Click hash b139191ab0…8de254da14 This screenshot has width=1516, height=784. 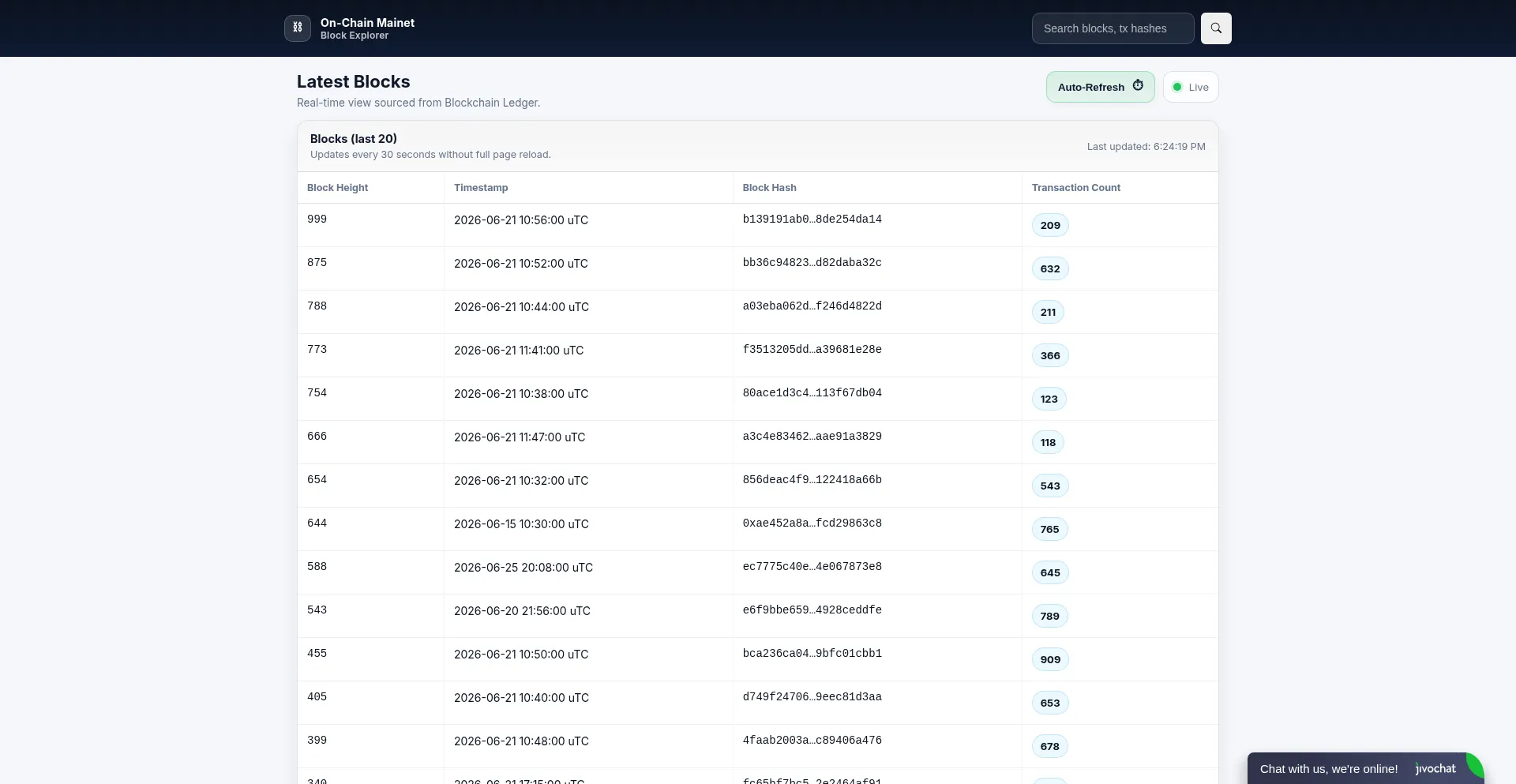tap(812, 219)
